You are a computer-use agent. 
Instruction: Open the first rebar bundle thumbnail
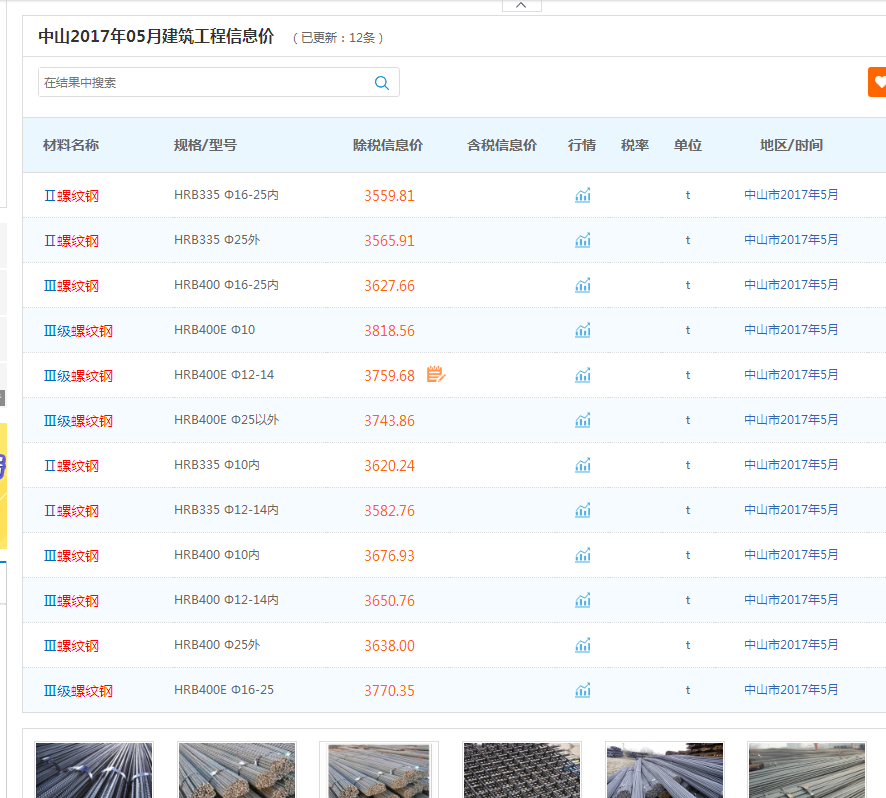coord(94,770)
